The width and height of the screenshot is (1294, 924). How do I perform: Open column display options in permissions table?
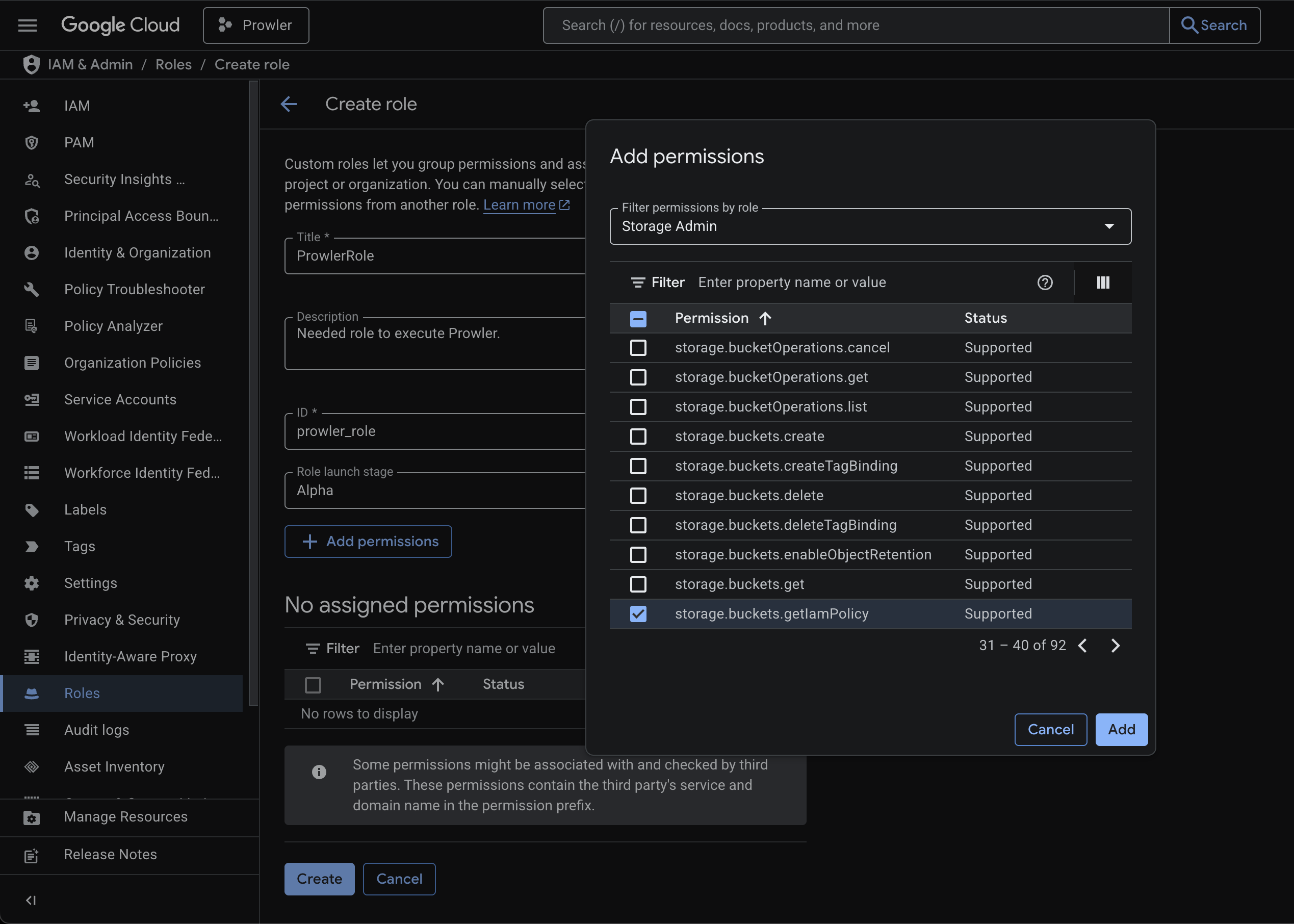tap(1102, 282)
